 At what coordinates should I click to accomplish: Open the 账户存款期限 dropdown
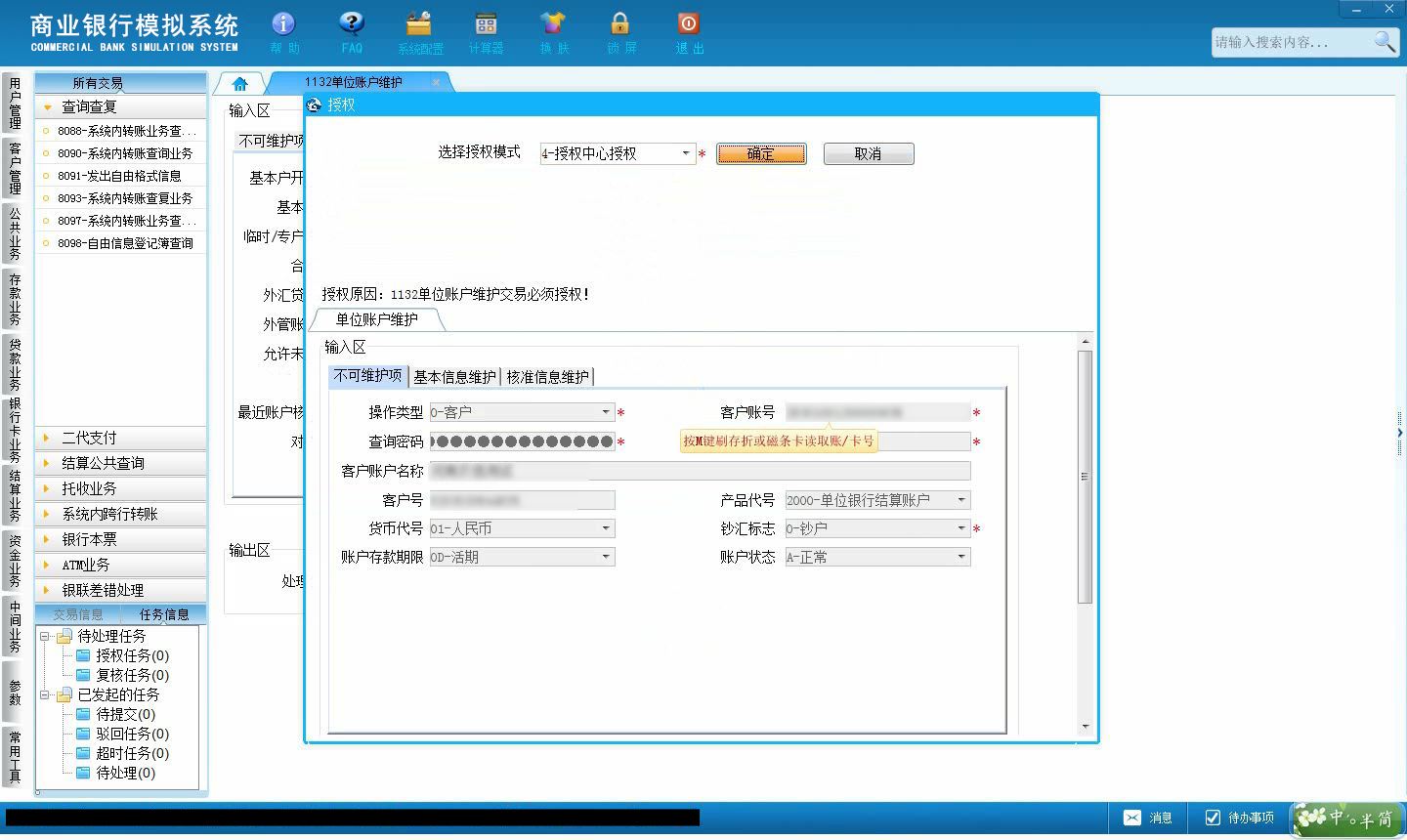pyautogui.click(x=606, y=557)
